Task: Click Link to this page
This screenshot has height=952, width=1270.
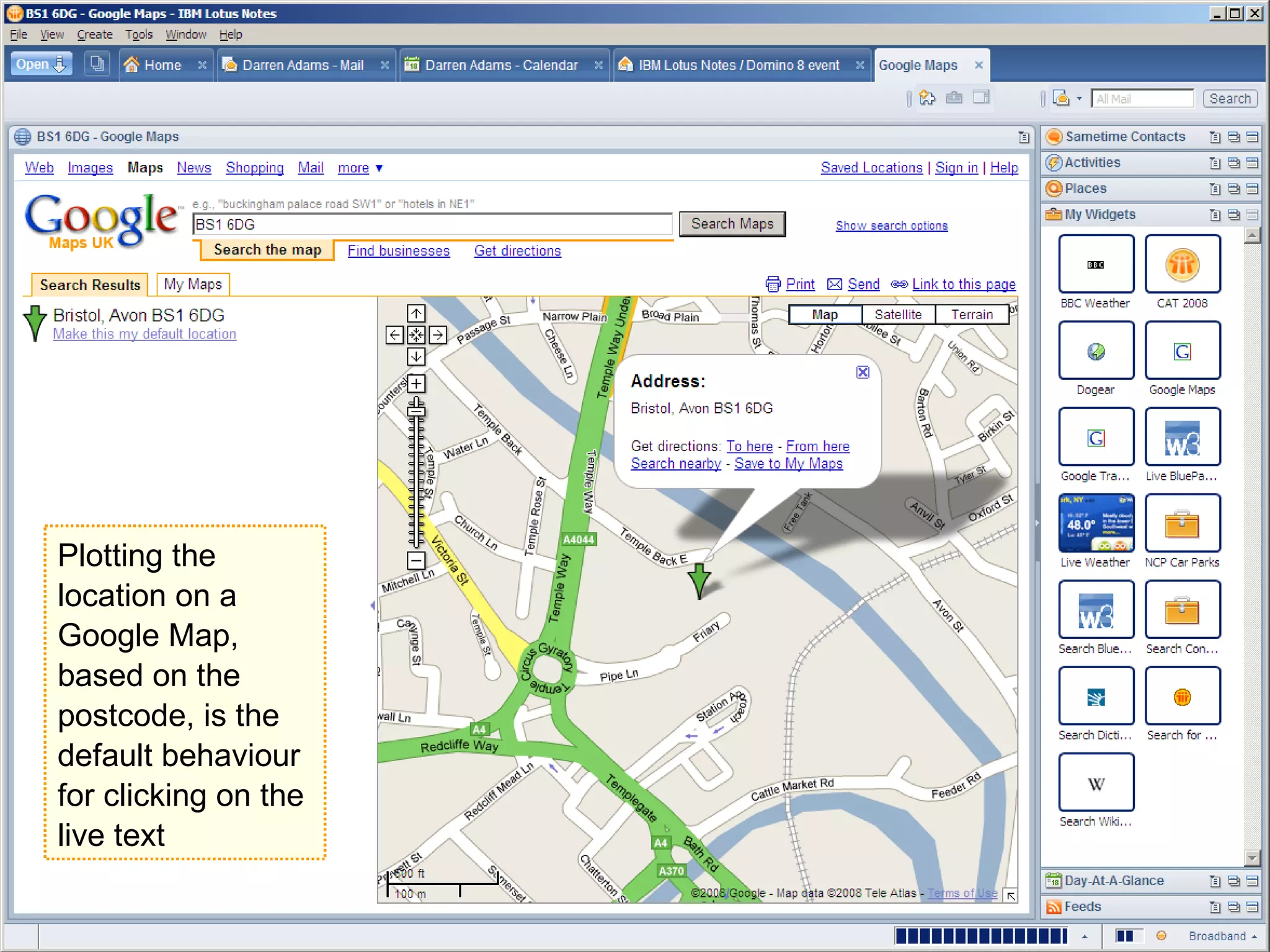Action: pyautogui.click(x=964, y=284)
